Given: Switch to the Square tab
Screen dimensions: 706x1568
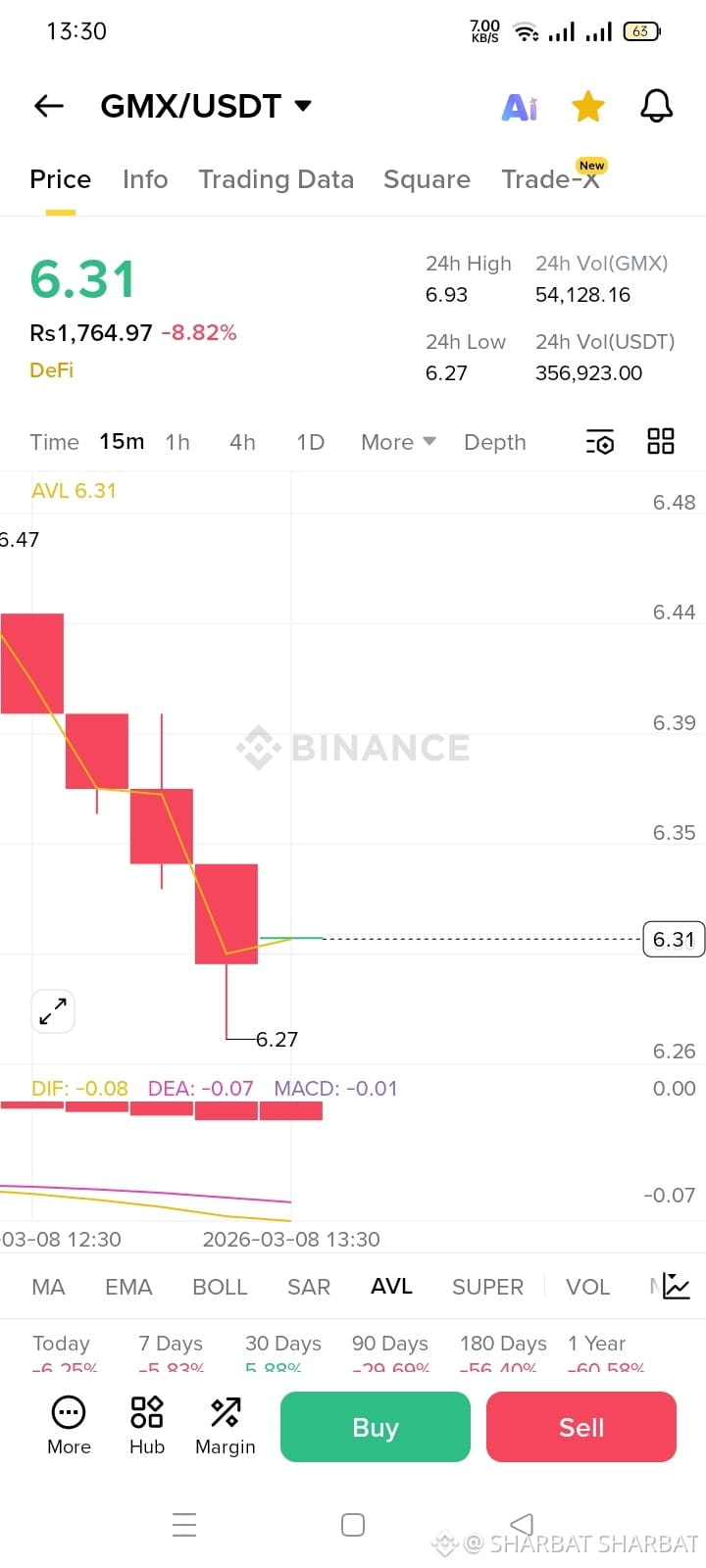Looking at the screenshot, I should pyautogui.click(x=428, y=179).
